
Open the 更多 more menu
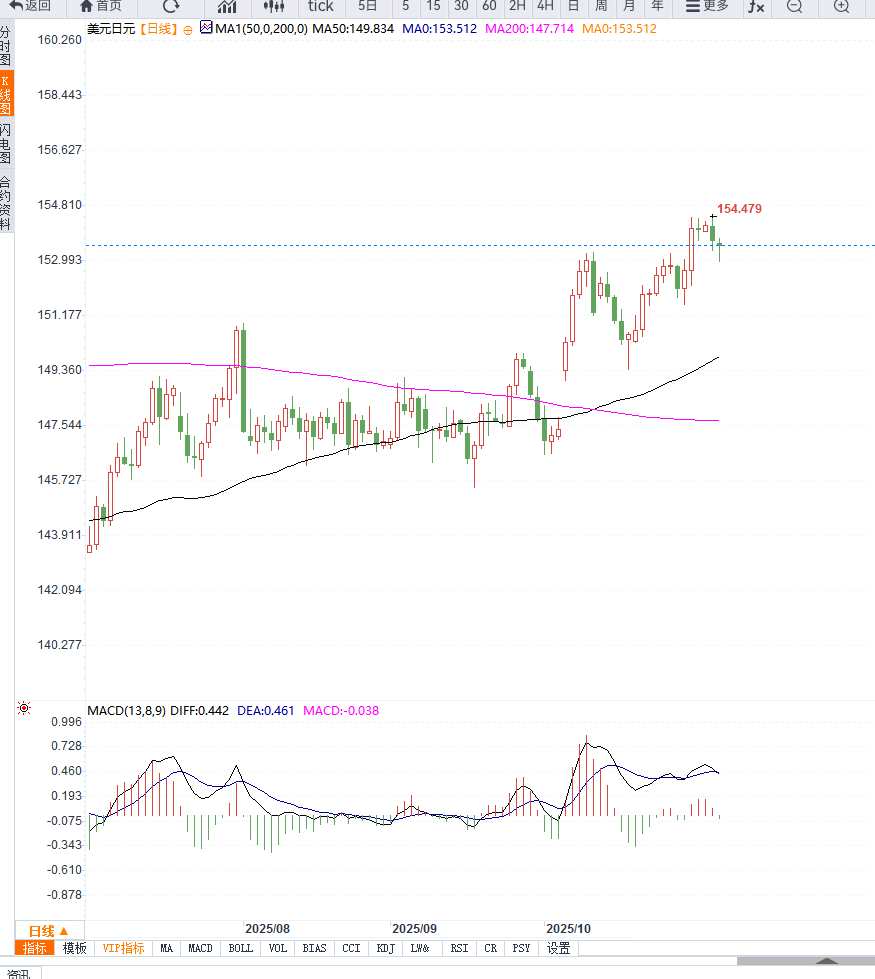click(707, 6)
